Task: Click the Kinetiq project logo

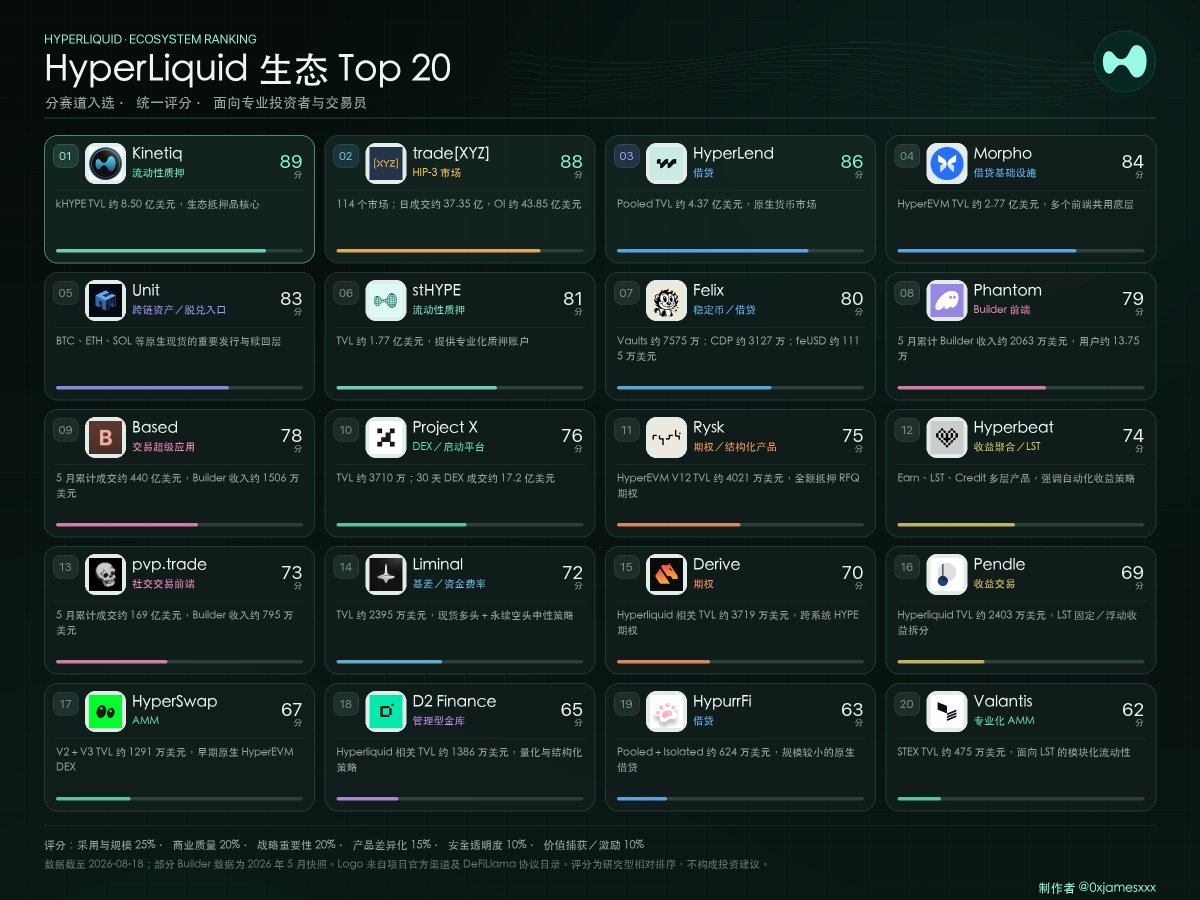Action: [105, 164]
